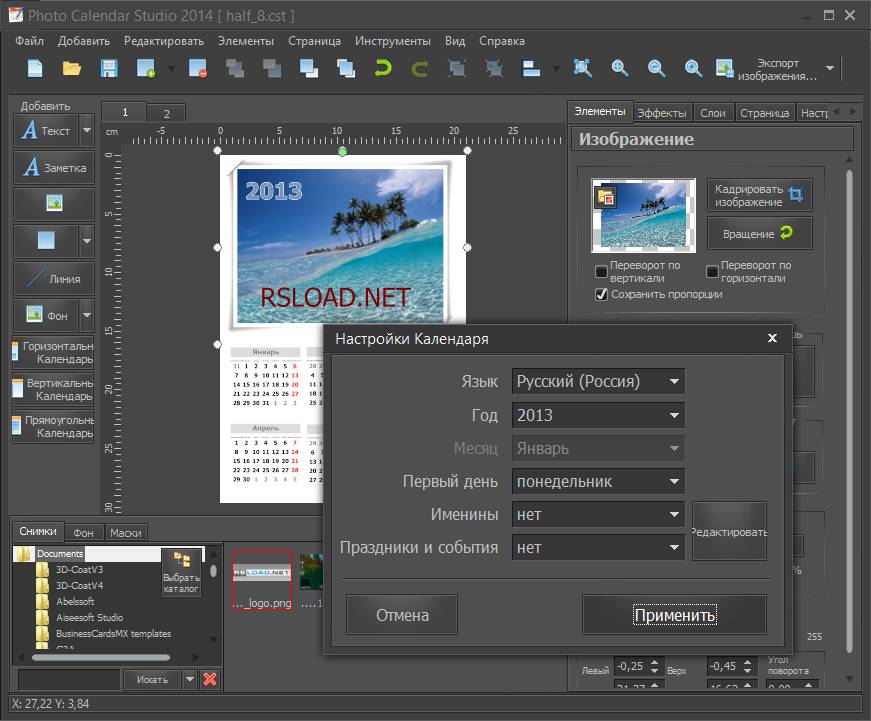Open the Год dropdown

coord(597,414)
